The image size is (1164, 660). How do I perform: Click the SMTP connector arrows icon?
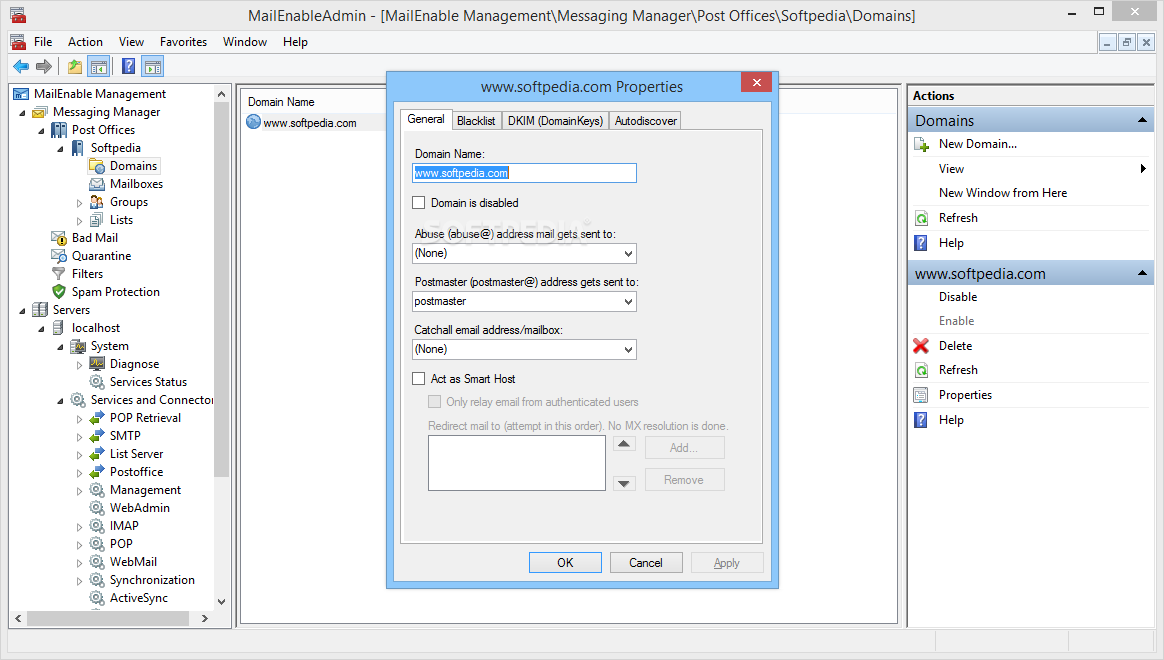97,436
